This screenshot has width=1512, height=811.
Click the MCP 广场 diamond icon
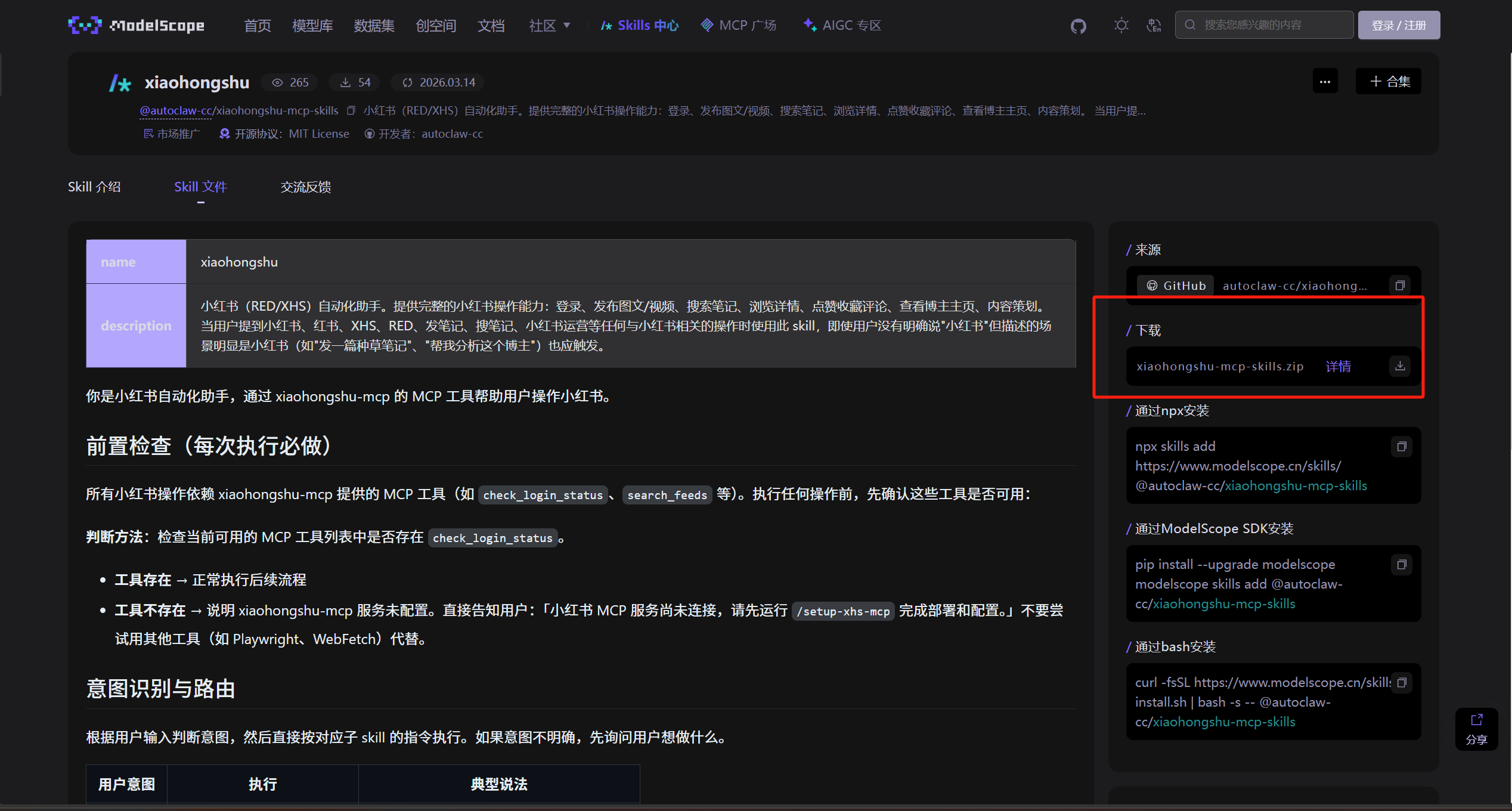(x=707, y=25)
